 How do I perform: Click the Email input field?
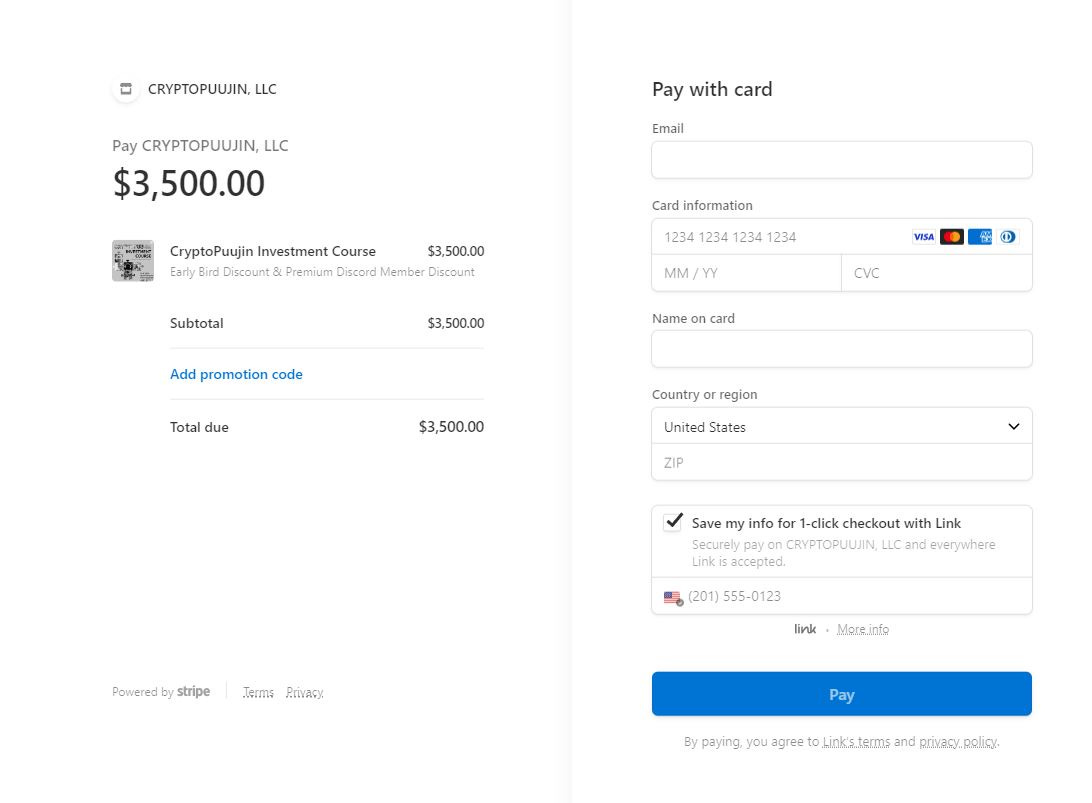(841, 160)
